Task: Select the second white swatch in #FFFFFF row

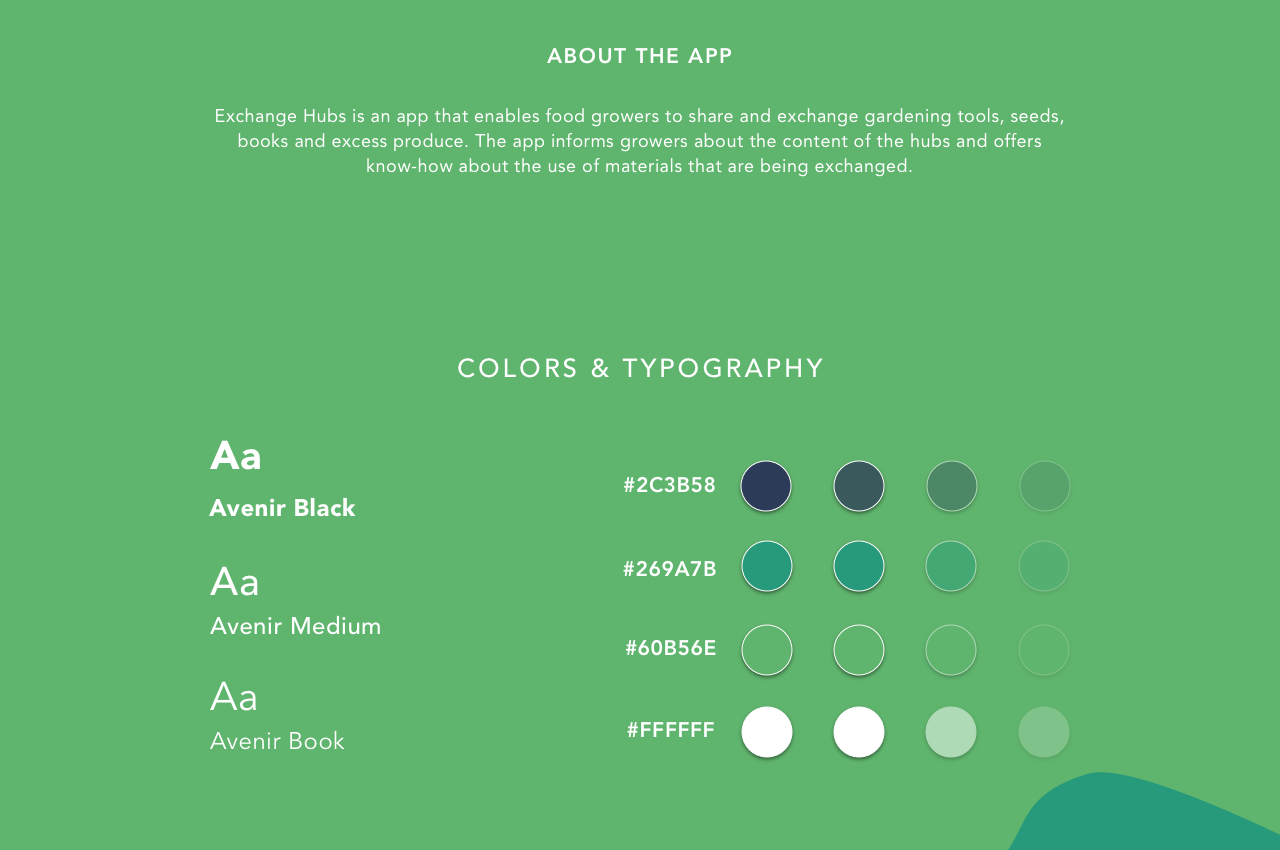Action: (859, 732)
